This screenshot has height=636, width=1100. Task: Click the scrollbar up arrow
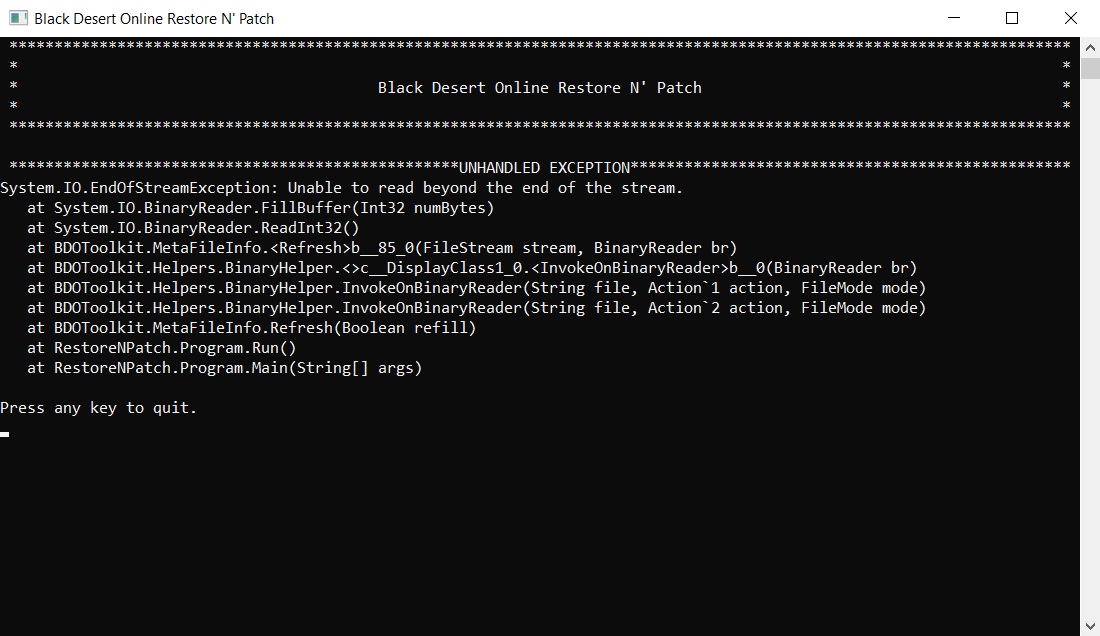(1089, 47)
